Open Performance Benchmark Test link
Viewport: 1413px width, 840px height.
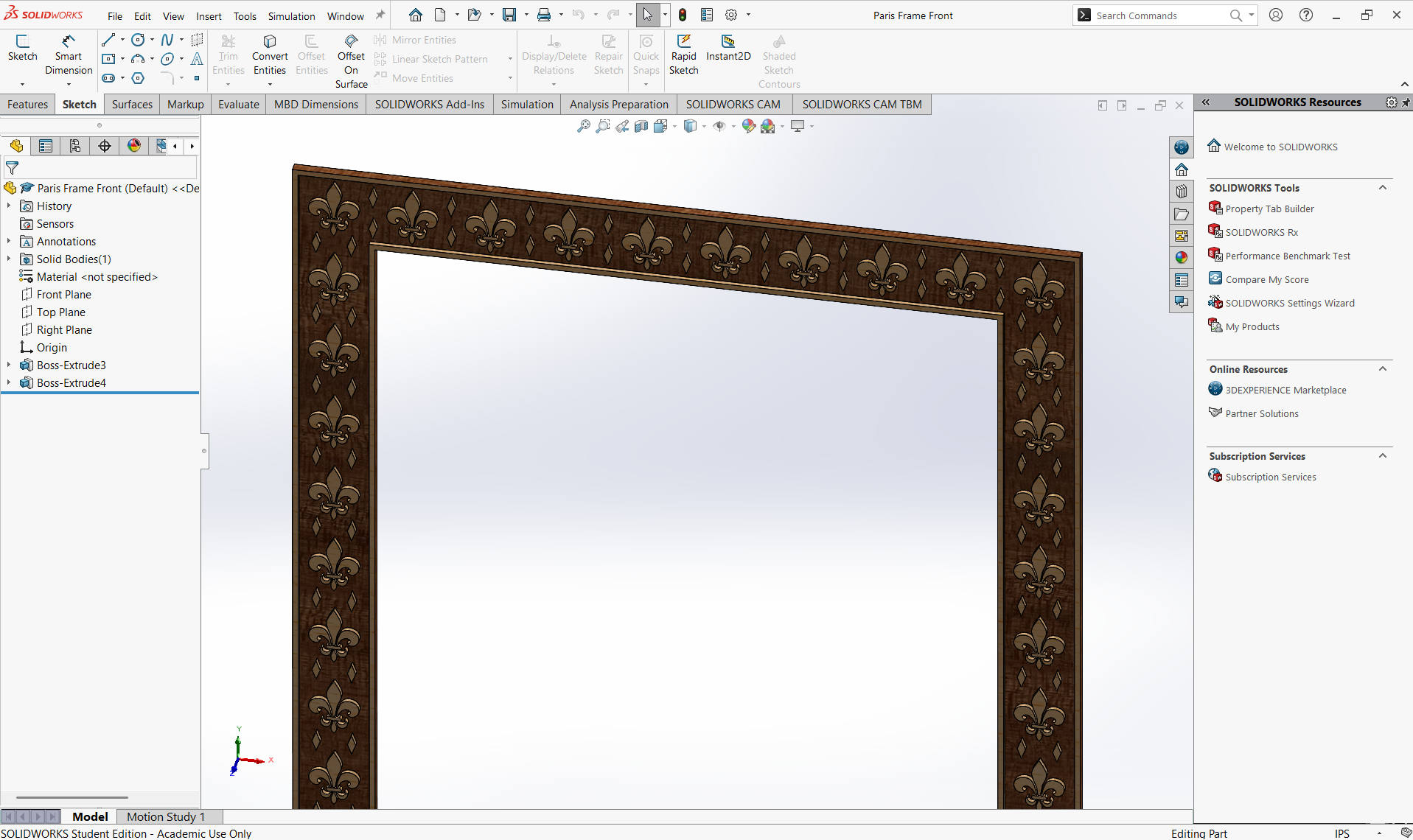pyautogui.click(x=1288, y=256)
